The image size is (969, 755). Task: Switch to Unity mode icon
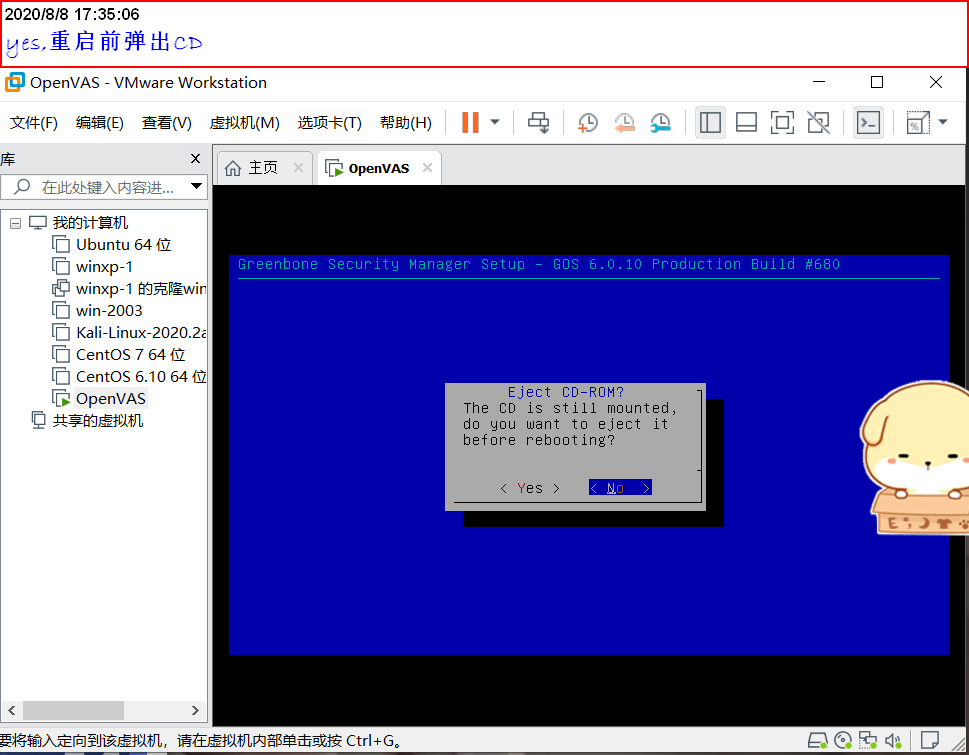tap(819, 122)
